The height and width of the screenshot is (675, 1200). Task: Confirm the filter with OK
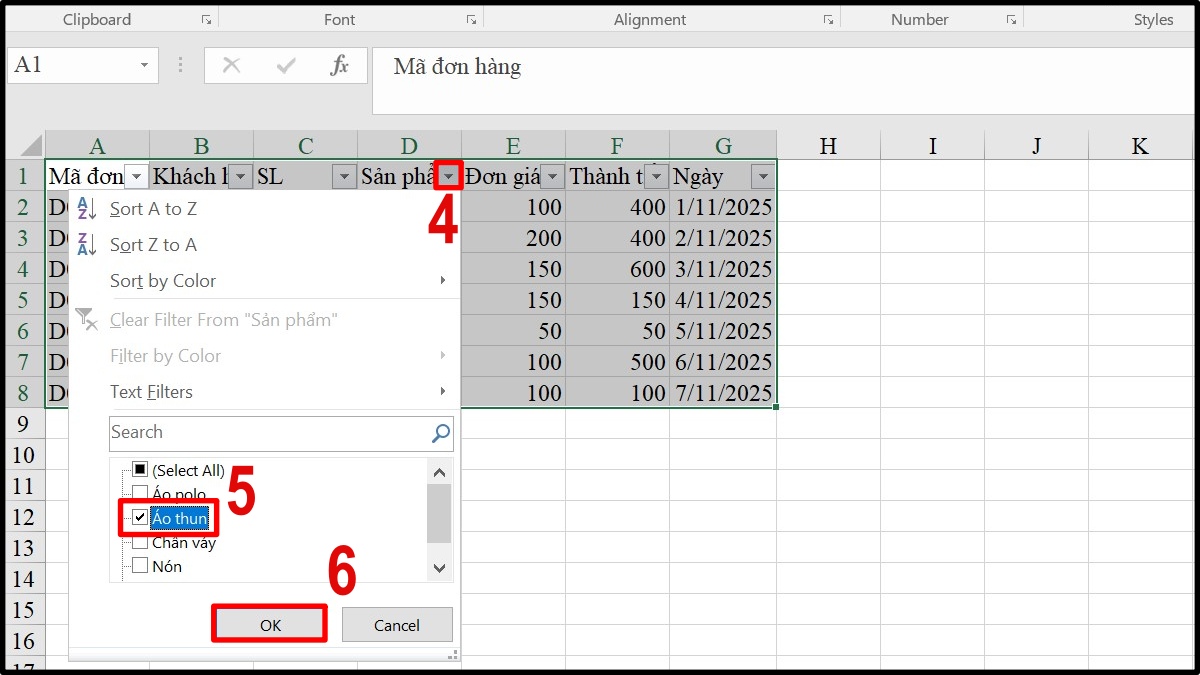268,622
